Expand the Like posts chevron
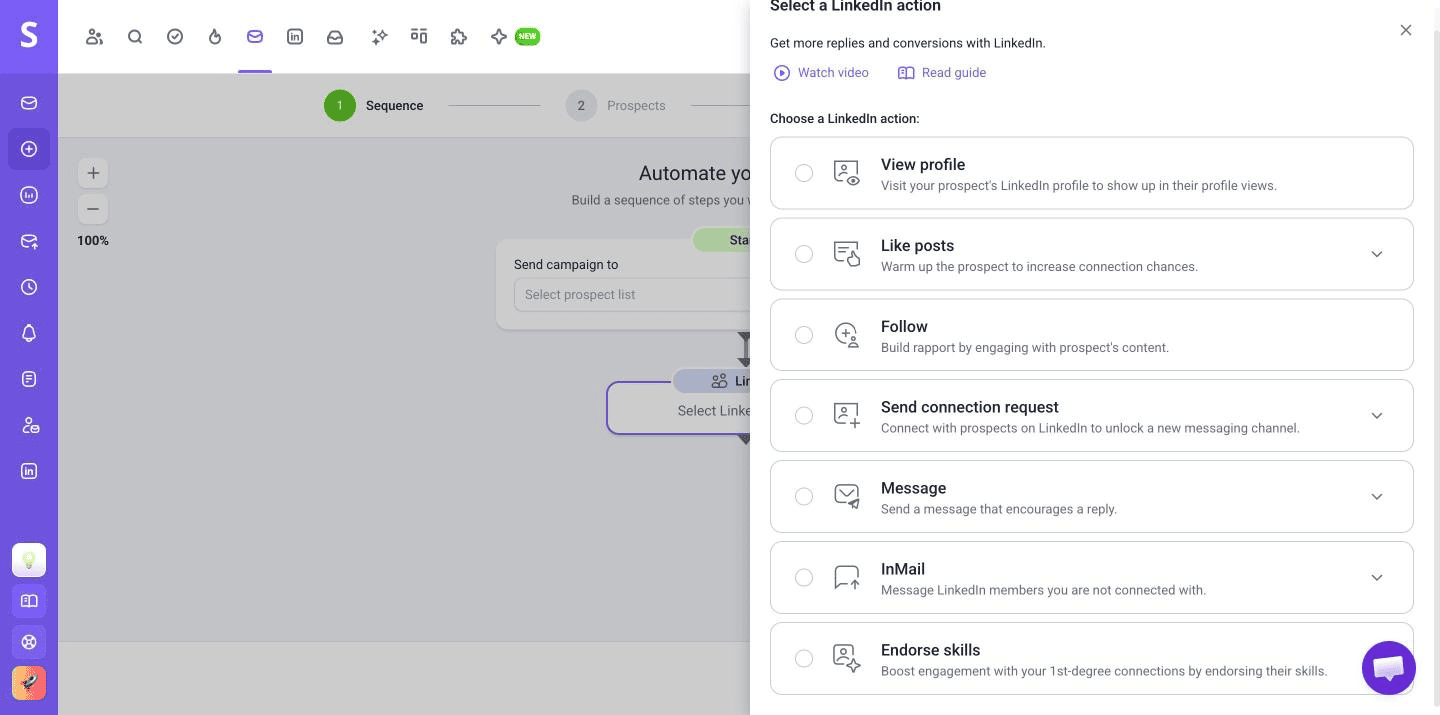The width and height of the screenshot is (1440, 715). tap(1377, 254)
